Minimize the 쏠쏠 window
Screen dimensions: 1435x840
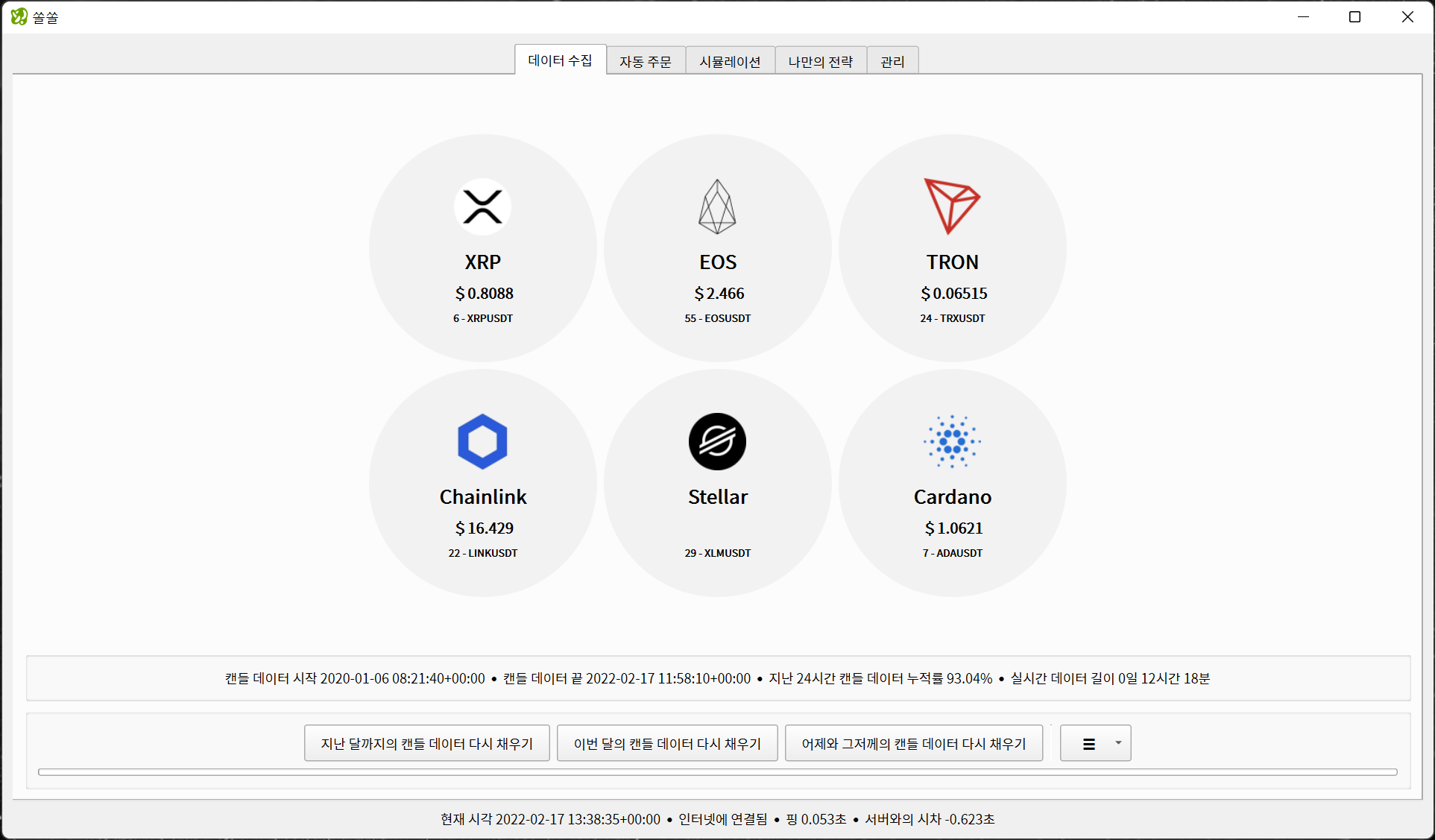pos(1303,16)
